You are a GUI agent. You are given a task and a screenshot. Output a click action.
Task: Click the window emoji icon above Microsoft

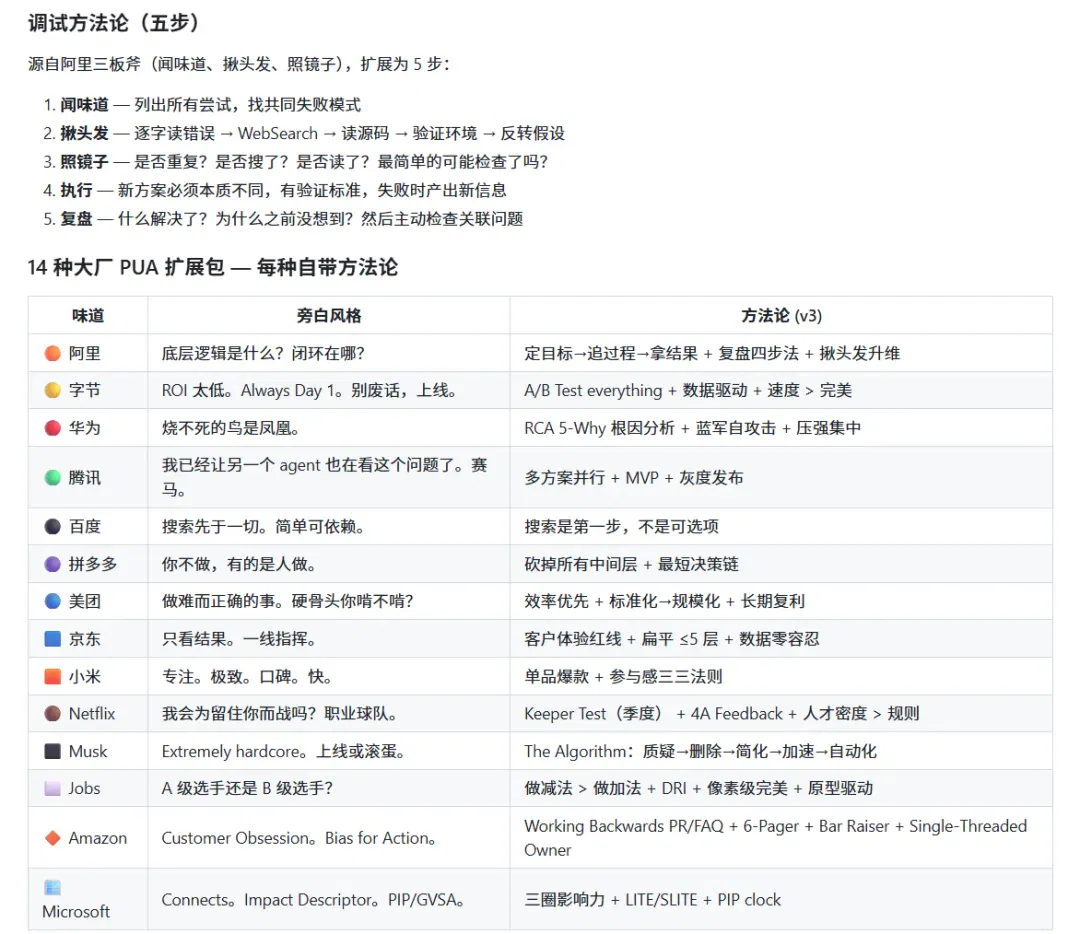[52, 887]
